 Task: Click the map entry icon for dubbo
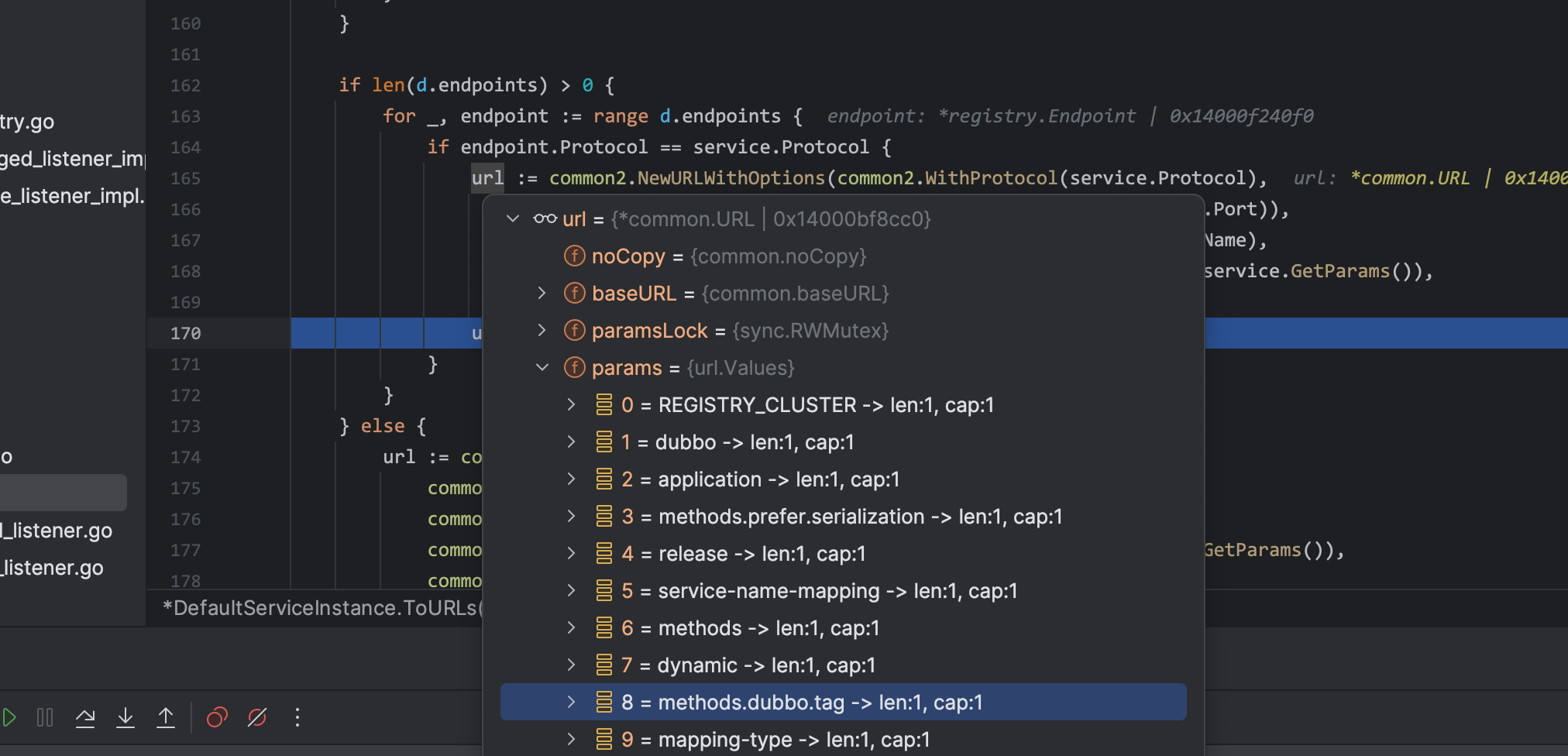point(604,442)
